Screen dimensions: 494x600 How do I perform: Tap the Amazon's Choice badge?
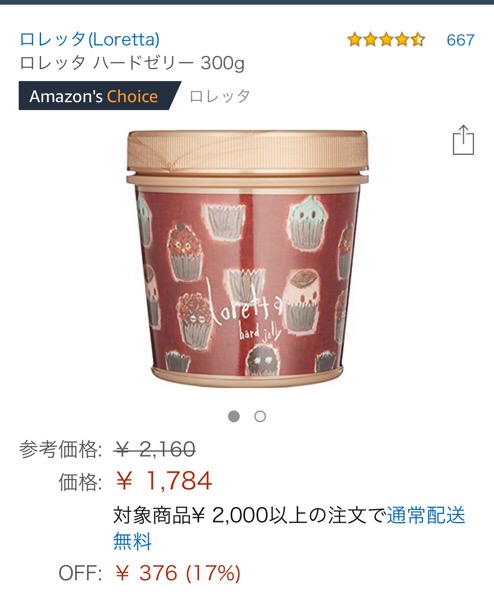[99, 96]
